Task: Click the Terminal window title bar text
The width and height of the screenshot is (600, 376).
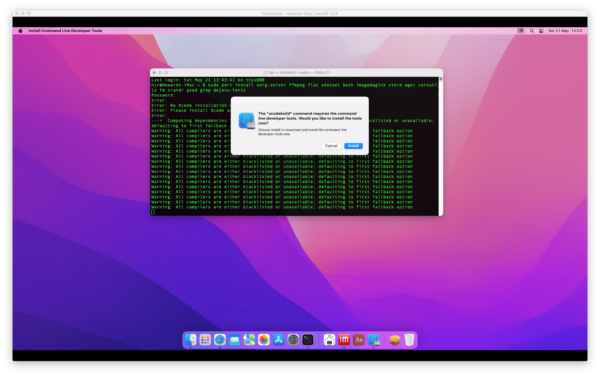Action: [298, 72]
